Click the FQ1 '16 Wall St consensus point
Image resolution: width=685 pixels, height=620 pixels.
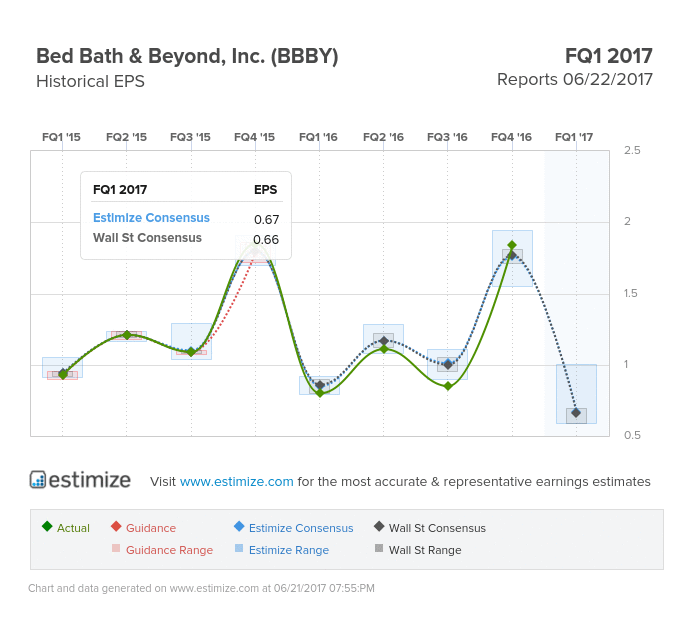(320, 385)
